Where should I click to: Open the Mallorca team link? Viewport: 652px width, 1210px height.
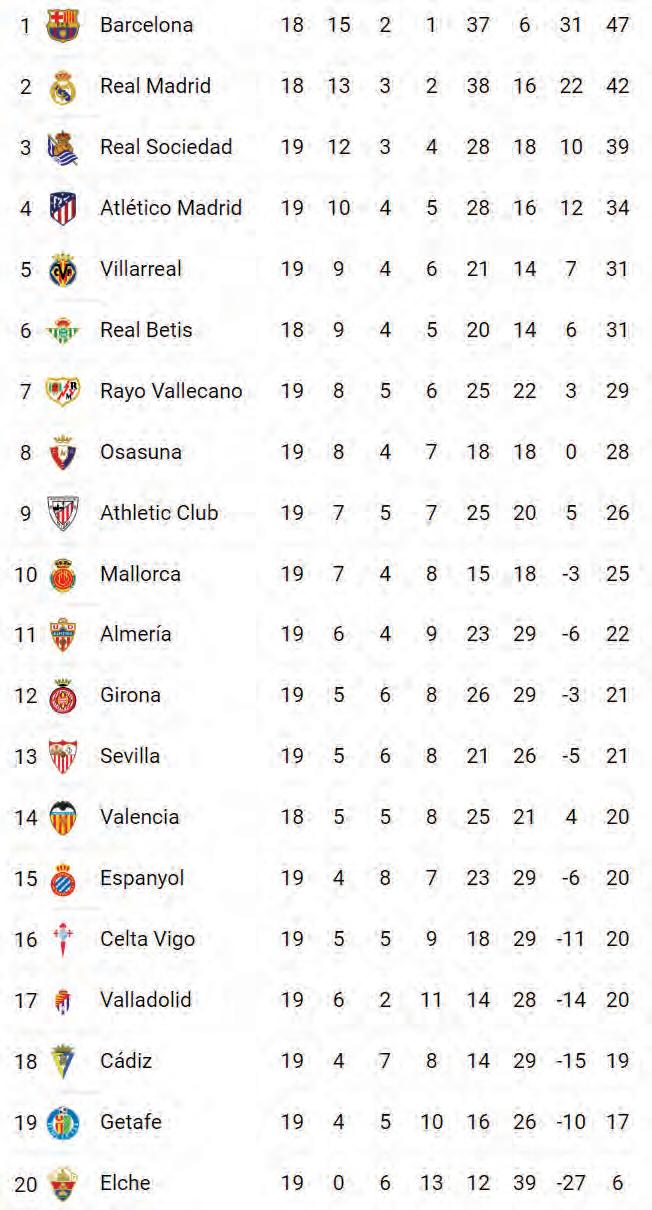tap(140, 574)
